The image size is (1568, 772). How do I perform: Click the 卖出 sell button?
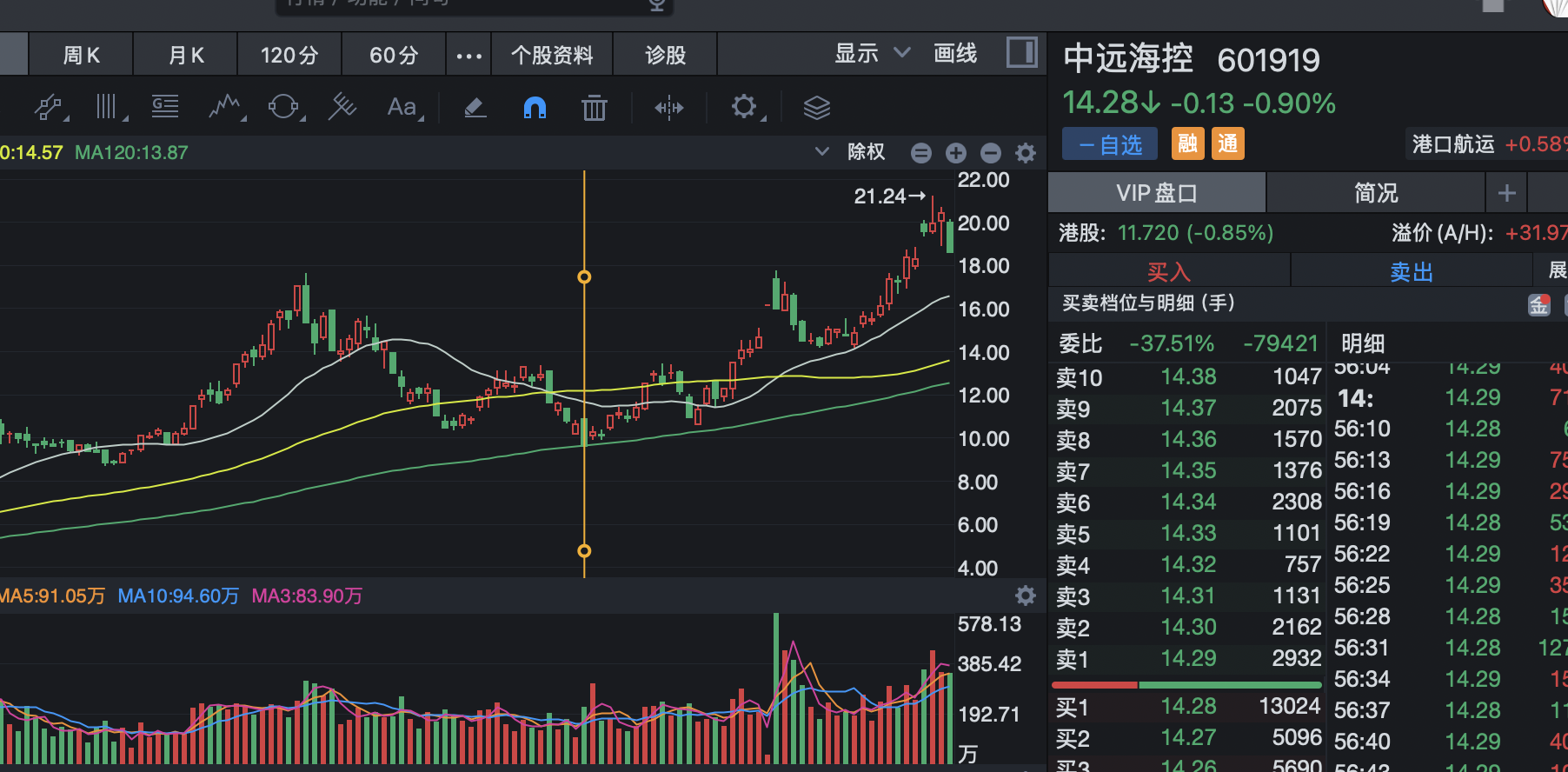tap(1411, 272)
